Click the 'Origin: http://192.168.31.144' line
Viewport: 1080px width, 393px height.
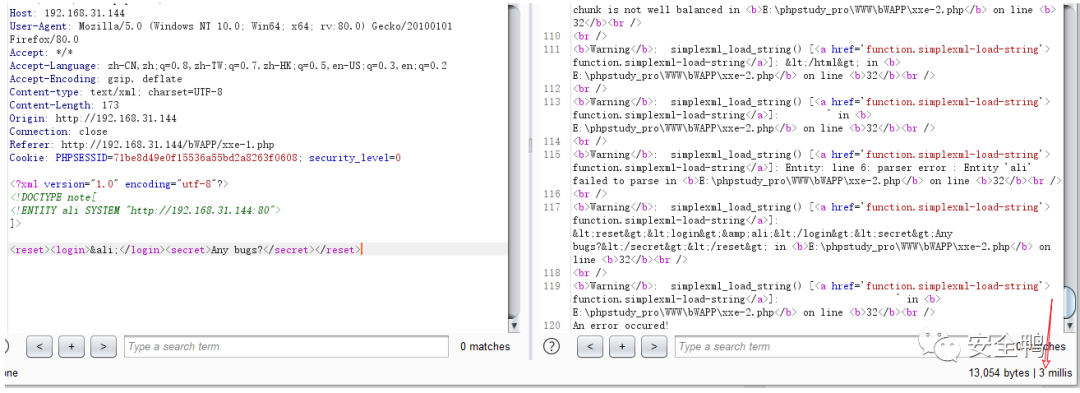93,118
